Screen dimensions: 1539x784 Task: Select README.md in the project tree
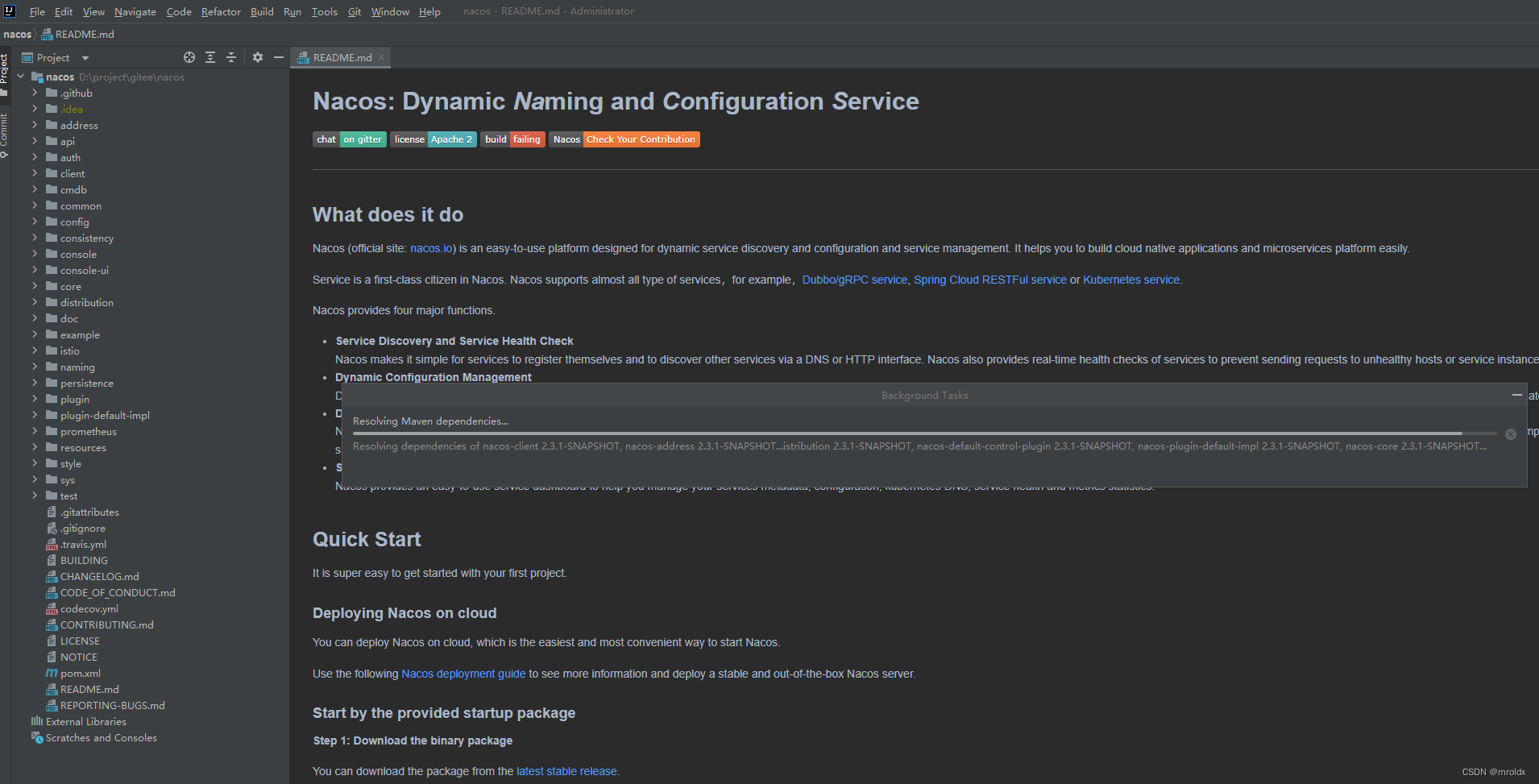pos(82,690)
